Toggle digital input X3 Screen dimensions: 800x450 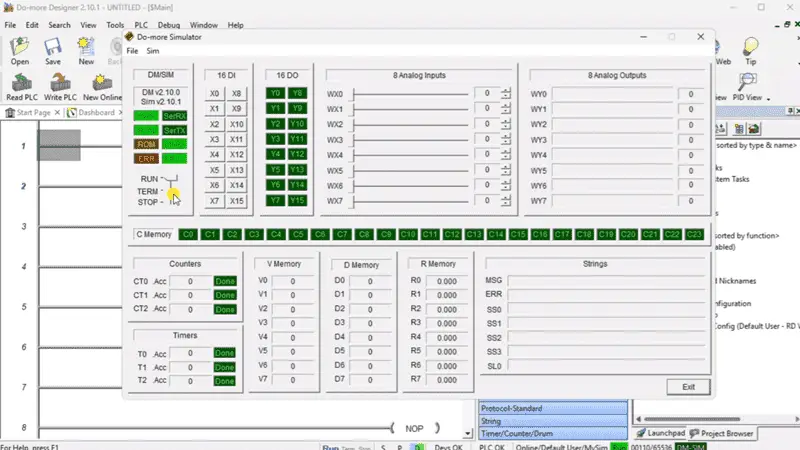coord(214,139)
